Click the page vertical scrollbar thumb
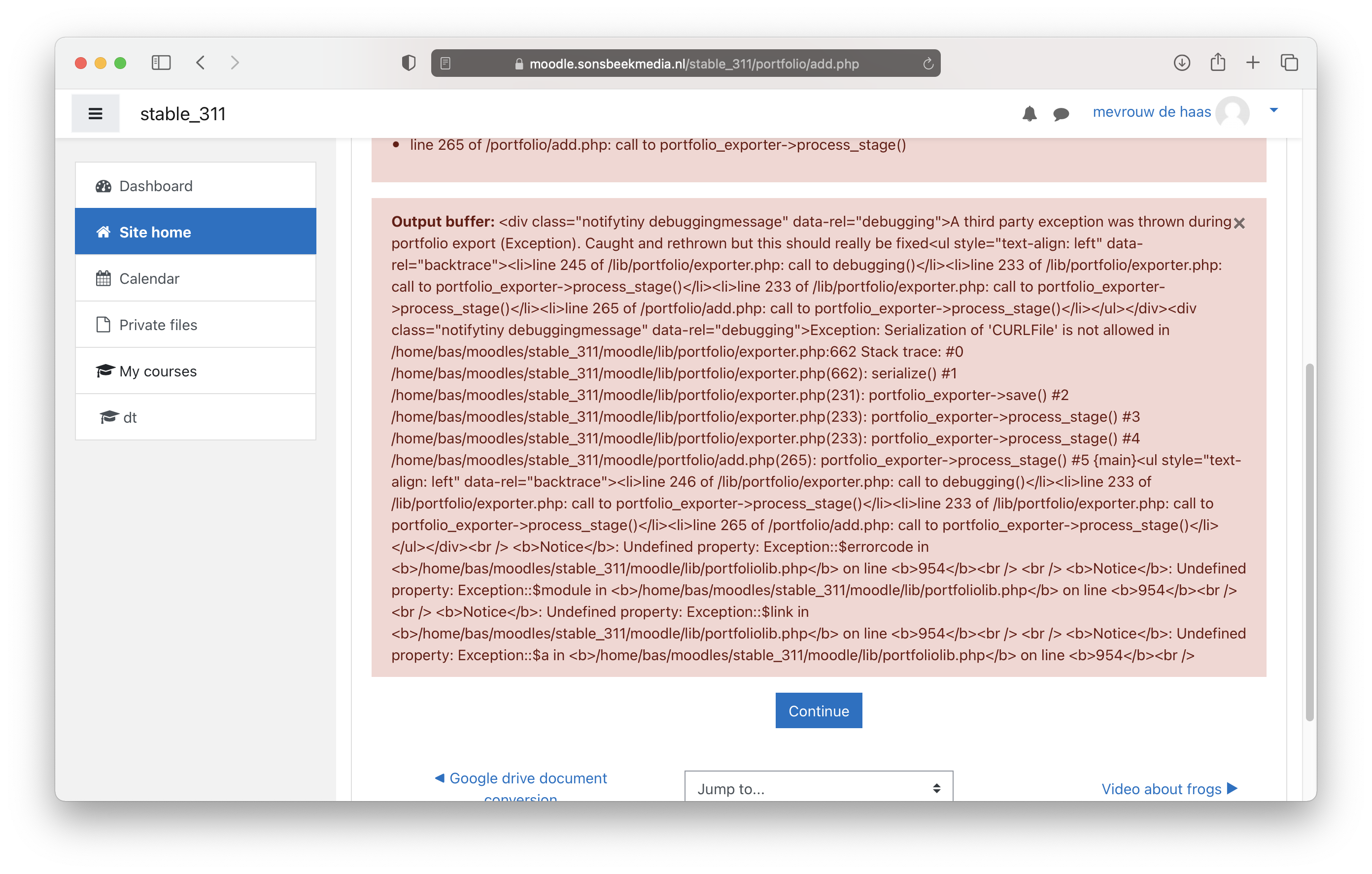1372x874 pixels. coord(1310,542)
